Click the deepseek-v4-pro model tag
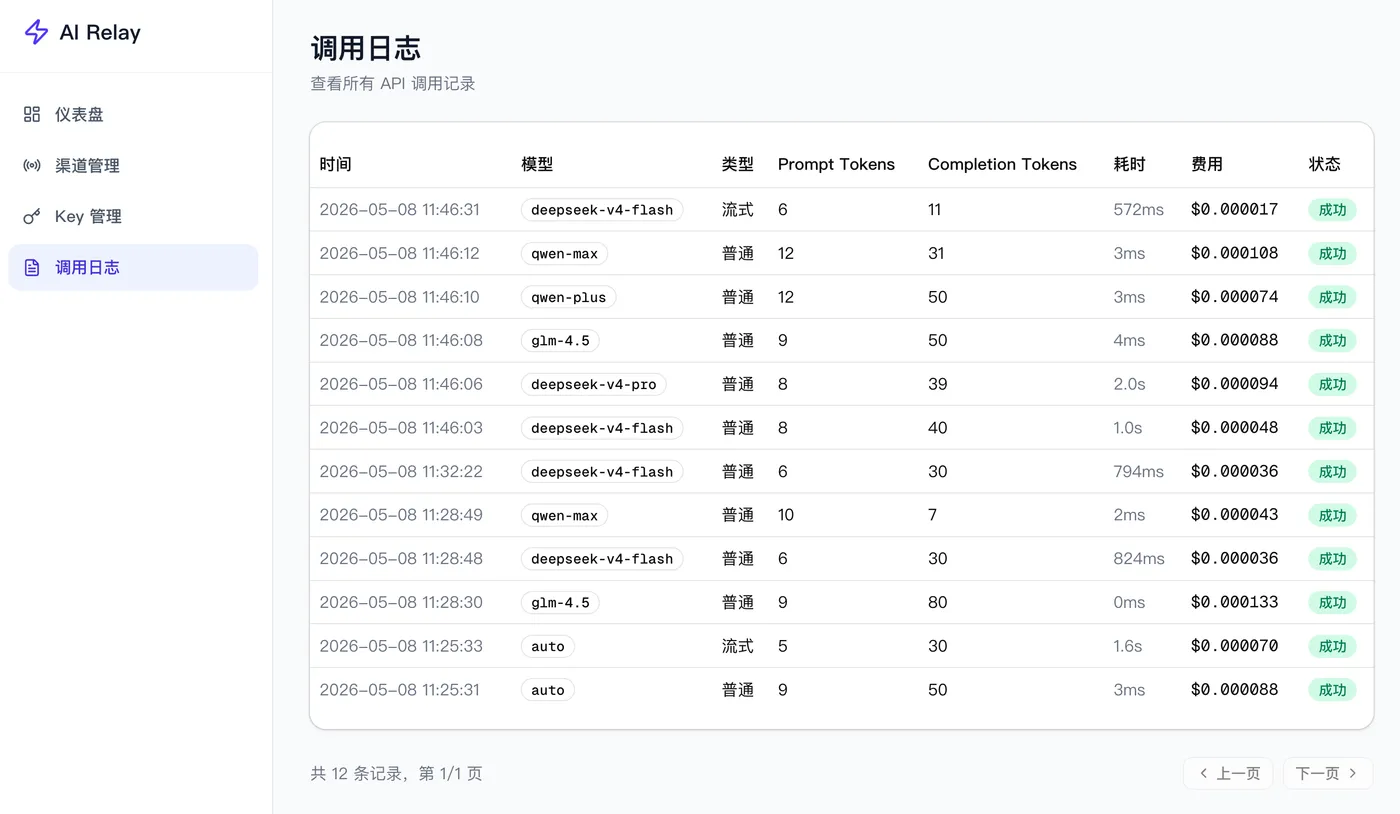 594,384
